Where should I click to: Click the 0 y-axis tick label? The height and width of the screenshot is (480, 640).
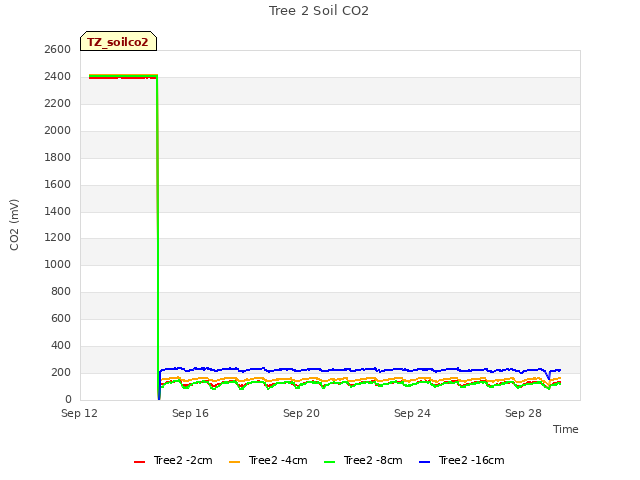pyautogui.click(x=68, y=399)
